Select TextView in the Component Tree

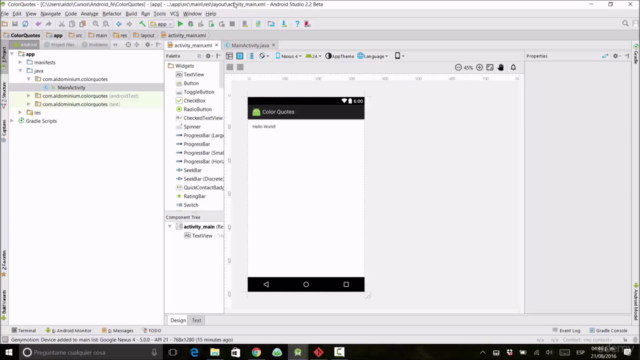pos(202,236)
